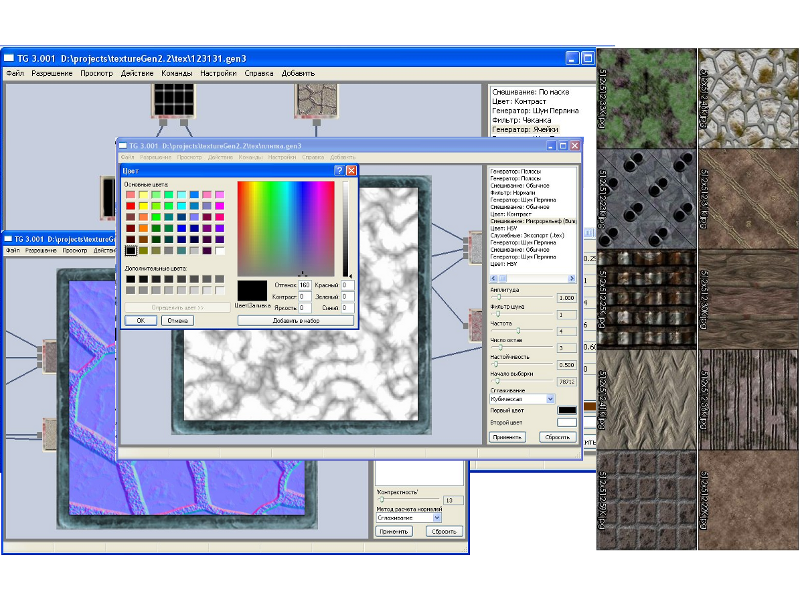Viewport: 800px width, 600px height.
Task: Open the Настройки menu in the 123131.gen3 window
Action: point(218,73)
